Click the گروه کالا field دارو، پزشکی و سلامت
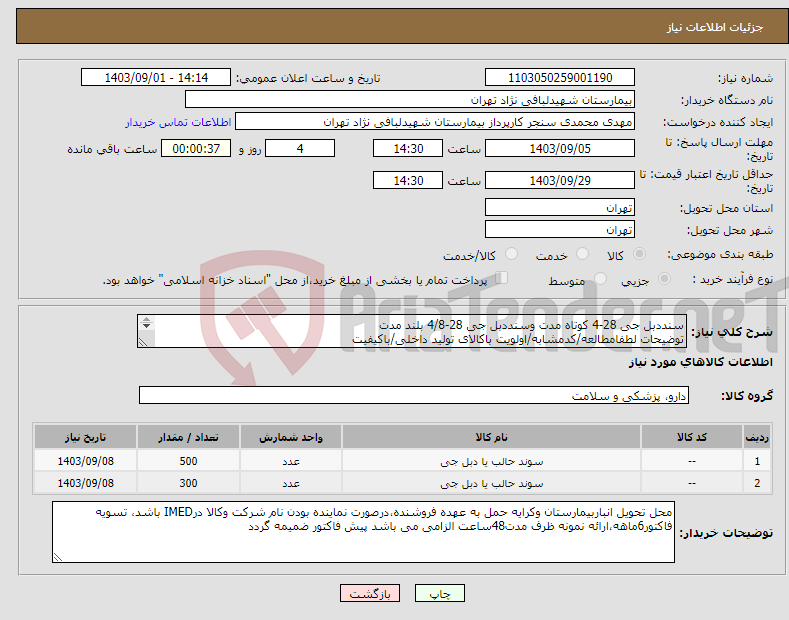This screenshot has height=620, width=789. click(414, 396)
